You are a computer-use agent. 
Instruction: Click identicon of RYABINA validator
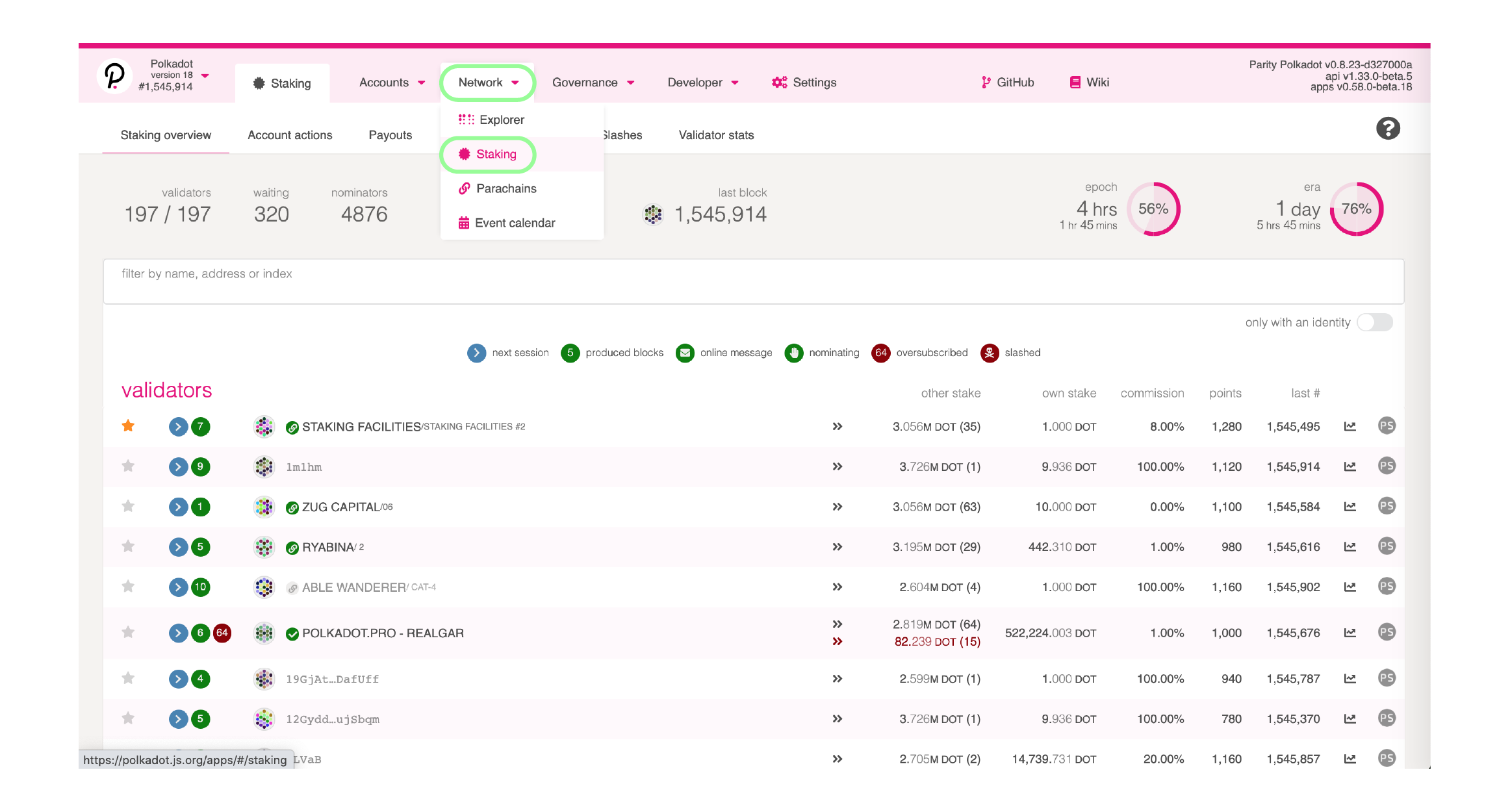[264, 547]
